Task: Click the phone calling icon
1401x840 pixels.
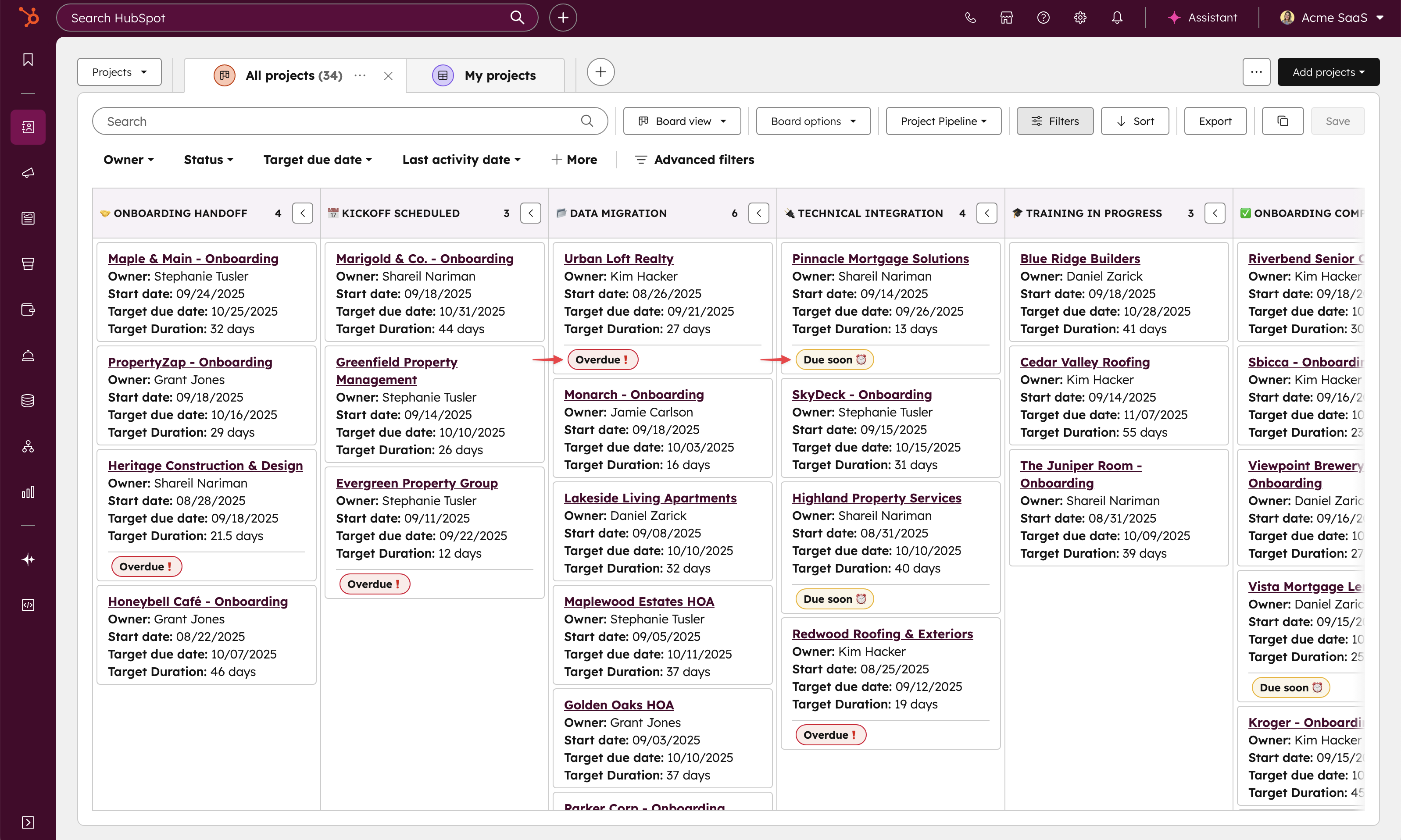Action: pyautogui.click(x=970, y=18)
